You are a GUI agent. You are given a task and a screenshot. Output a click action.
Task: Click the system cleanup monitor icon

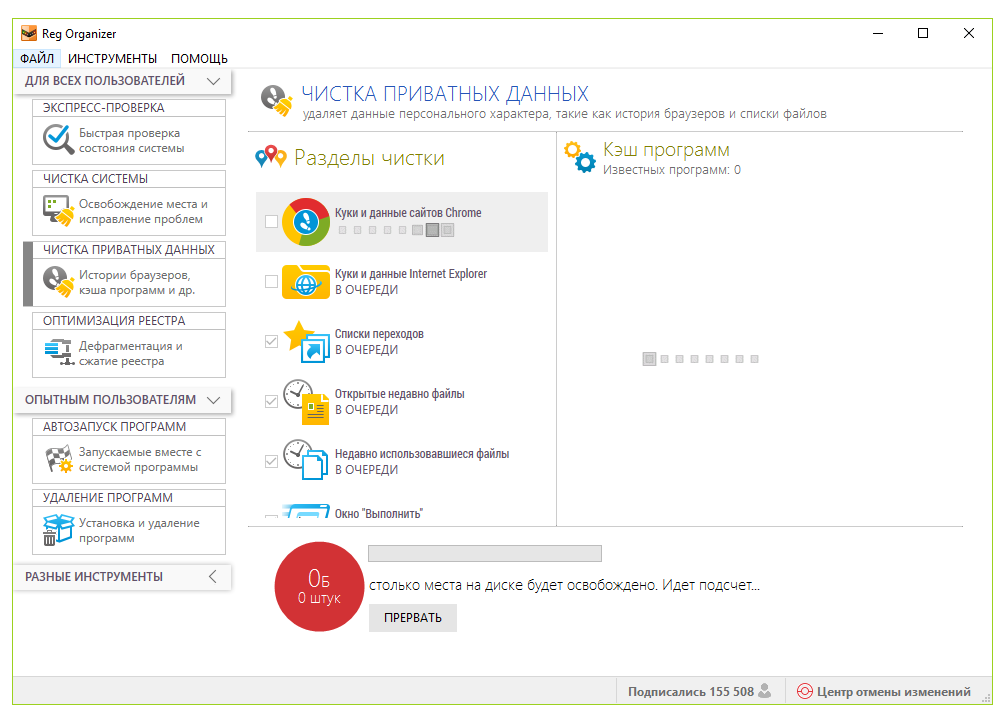point(58,211)
